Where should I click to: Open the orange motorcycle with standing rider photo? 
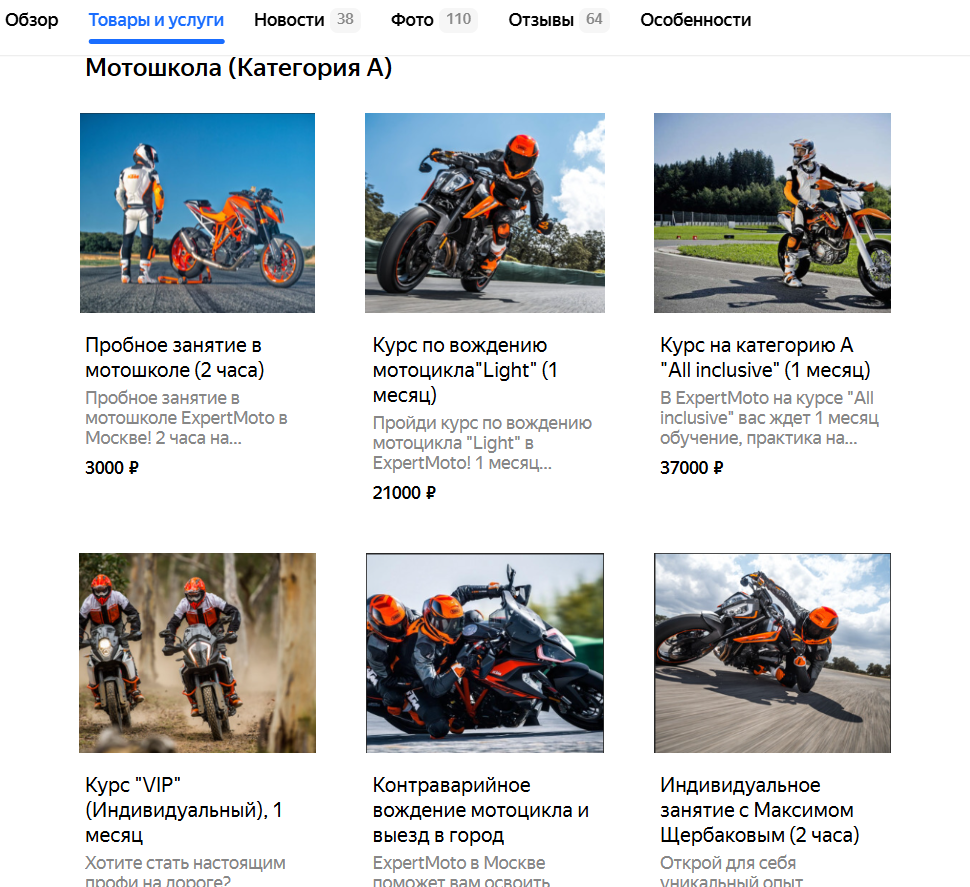197,213
